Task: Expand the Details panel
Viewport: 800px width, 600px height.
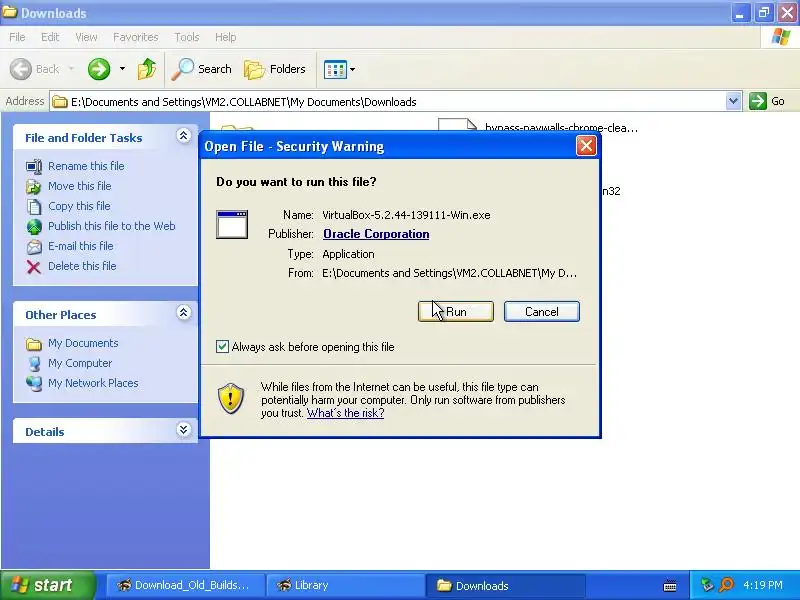Action: tap(183, 430)
